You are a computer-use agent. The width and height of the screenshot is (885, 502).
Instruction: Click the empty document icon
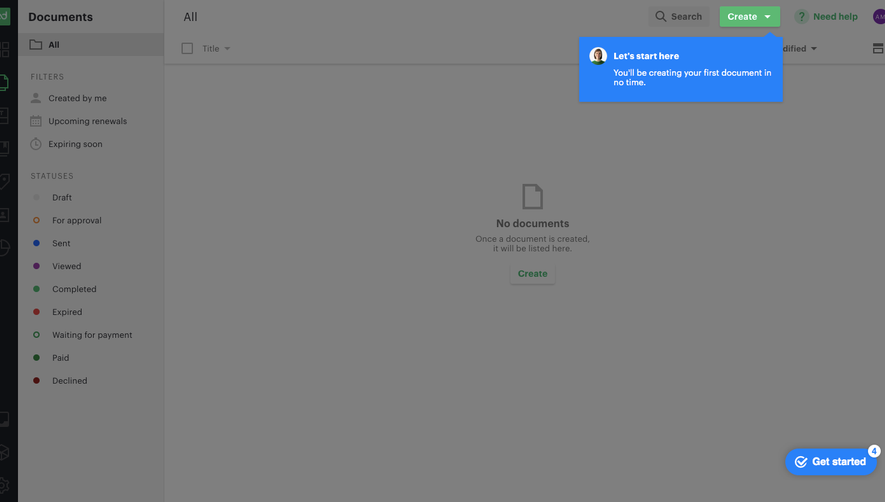532,197
